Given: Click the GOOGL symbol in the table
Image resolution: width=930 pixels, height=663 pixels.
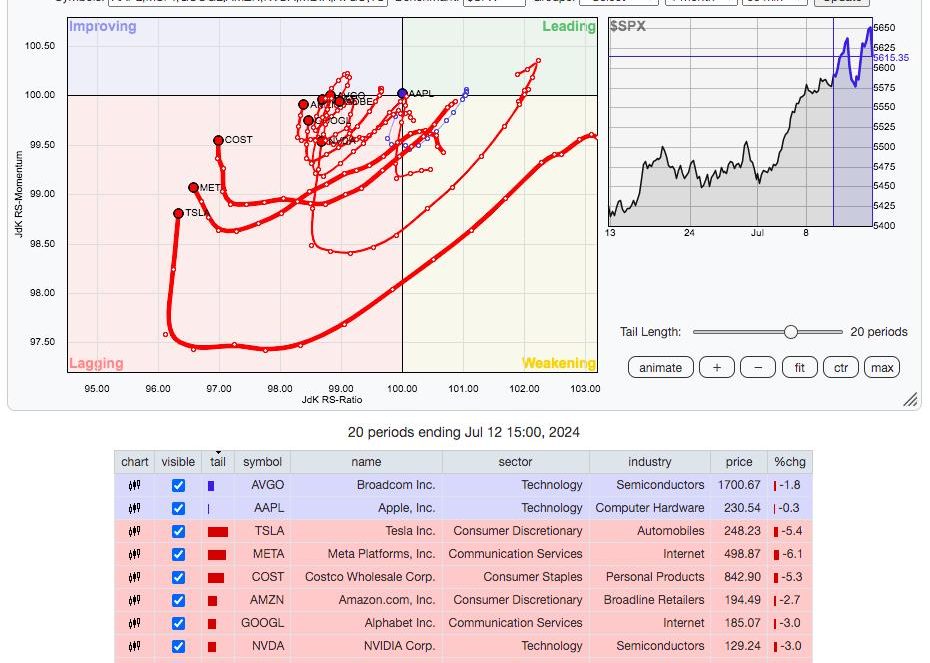Looking at the screenshot, I should [x=262, y=623].
